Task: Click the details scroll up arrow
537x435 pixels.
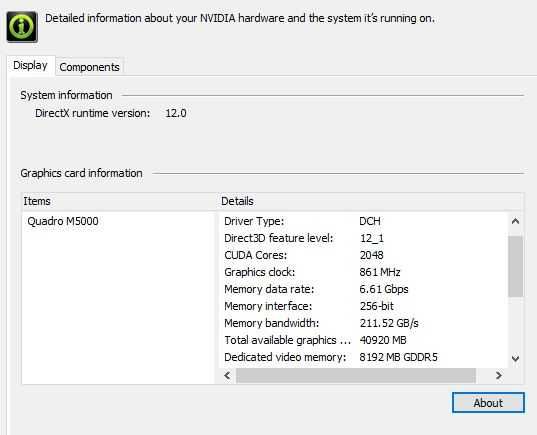Action: point(515,221)
